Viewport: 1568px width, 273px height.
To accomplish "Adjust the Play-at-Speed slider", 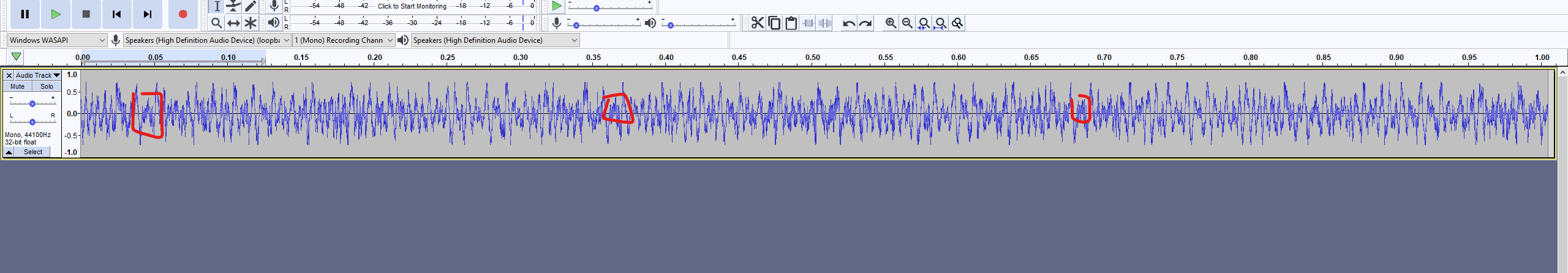I will [x=610, y=7].
